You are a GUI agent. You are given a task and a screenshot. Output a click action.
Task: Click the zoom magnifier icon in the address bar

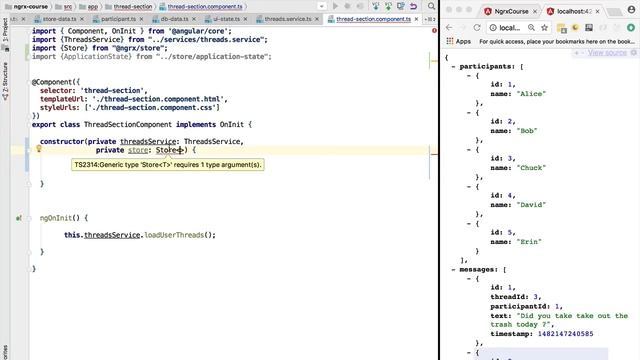pyautogui.click(x=531, y=27)
